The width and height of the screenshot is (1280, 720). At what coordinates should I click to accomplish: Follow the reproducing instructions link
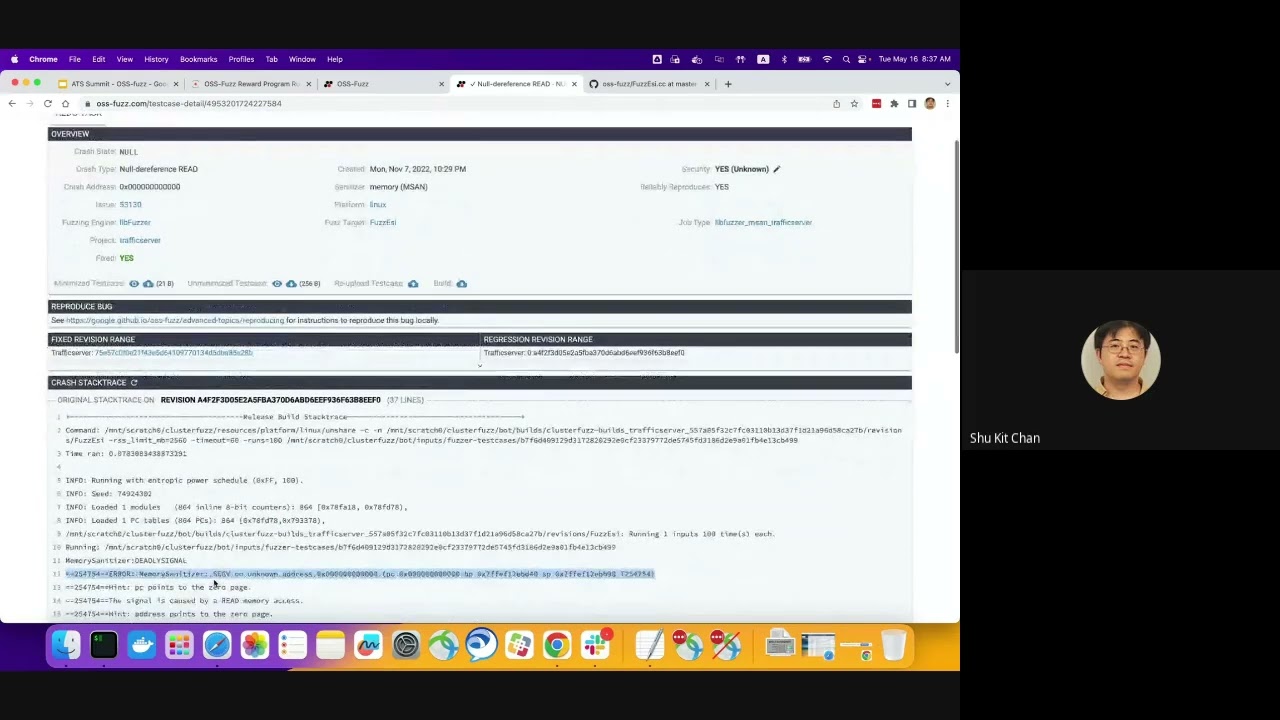(175, 321)
